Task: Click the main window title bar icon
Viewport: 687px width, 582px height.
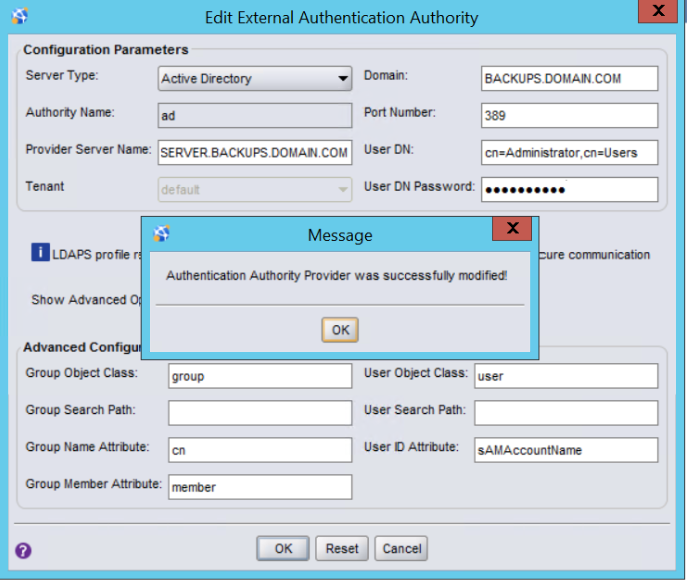Action: point(21,16)
